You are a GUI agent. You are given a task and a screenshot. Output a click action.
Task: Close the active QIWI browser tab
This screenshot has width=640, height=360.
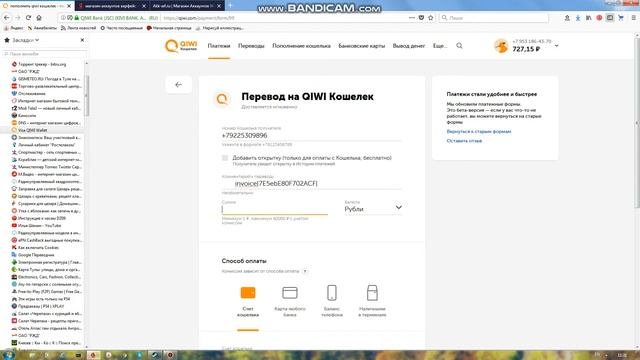click(69, 6)
